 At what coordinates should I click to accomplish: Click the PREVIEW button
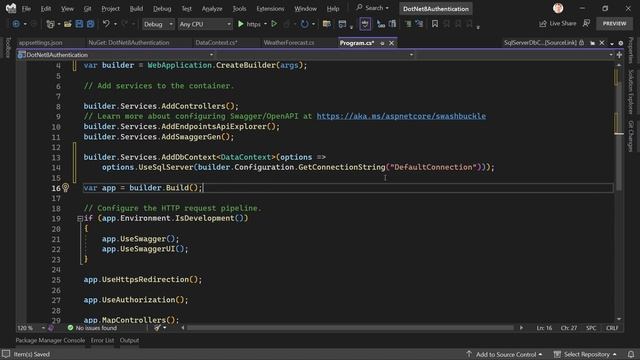(x=614, y=24)
